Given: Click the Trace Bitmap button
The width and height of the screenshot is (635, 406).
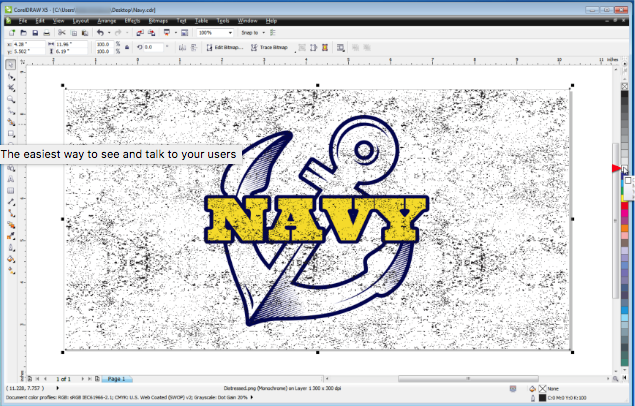Looking at the screenshot, I should (x=269, y=47).
